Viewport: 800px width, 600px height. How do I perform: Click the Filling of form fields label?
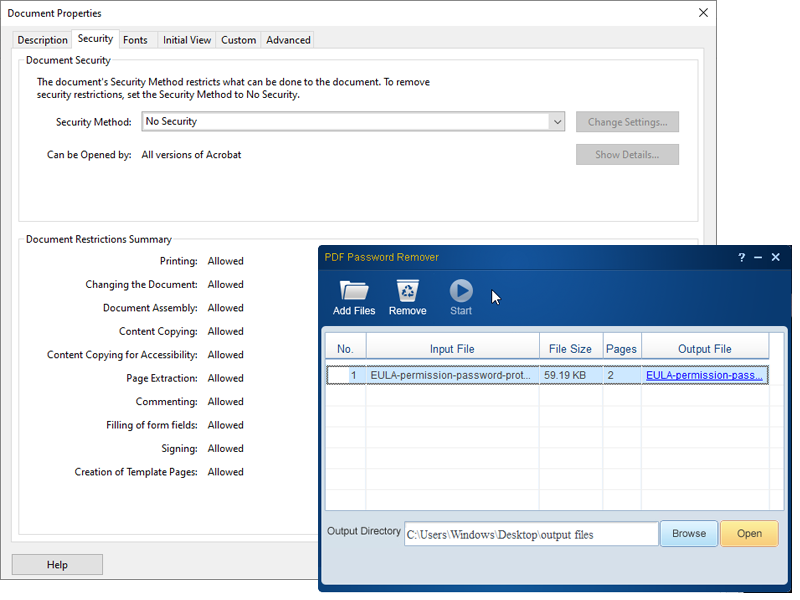[x=152, y=426]
